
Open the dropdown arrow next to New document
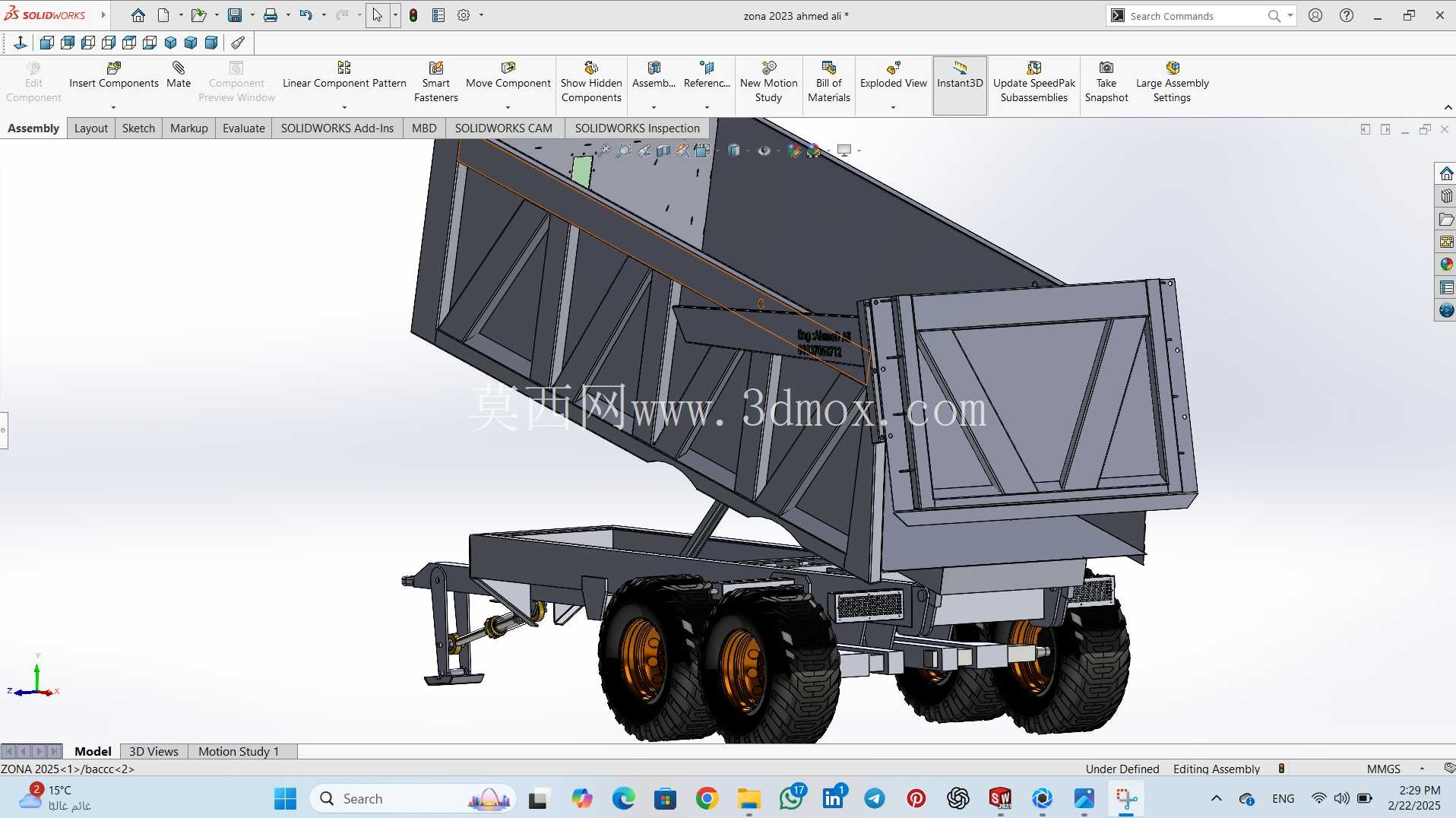[x=181, y=15]
